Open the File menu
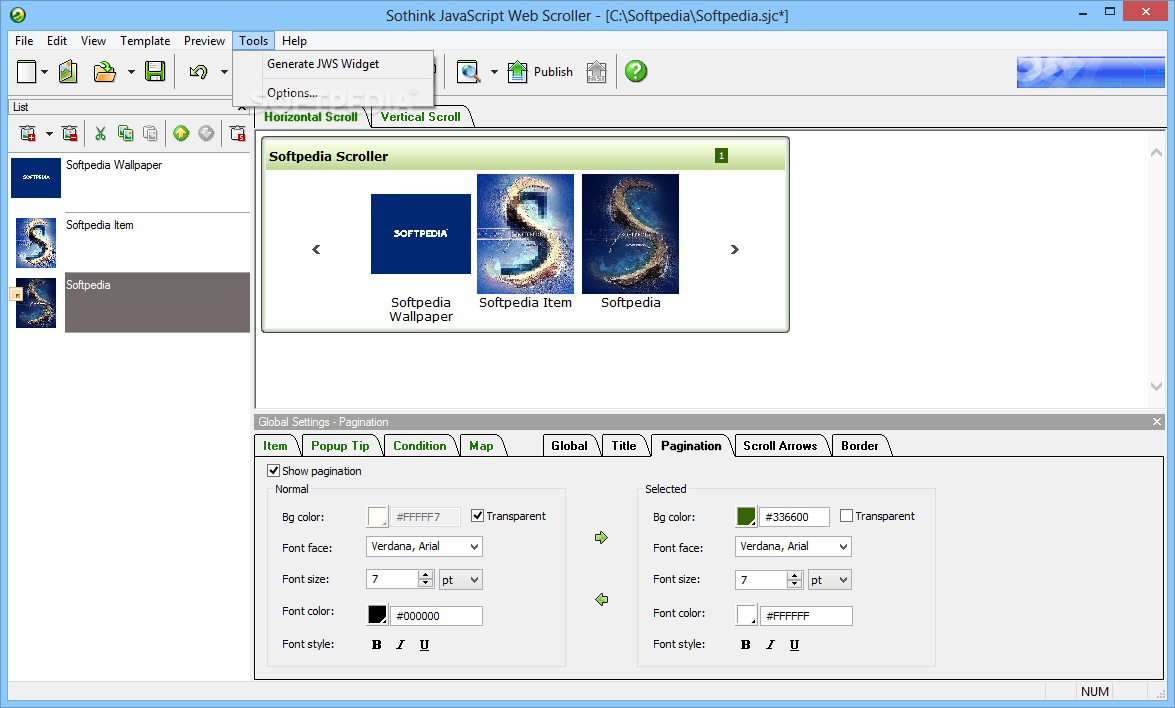1175x708 pixels. [x=24, y=40]
